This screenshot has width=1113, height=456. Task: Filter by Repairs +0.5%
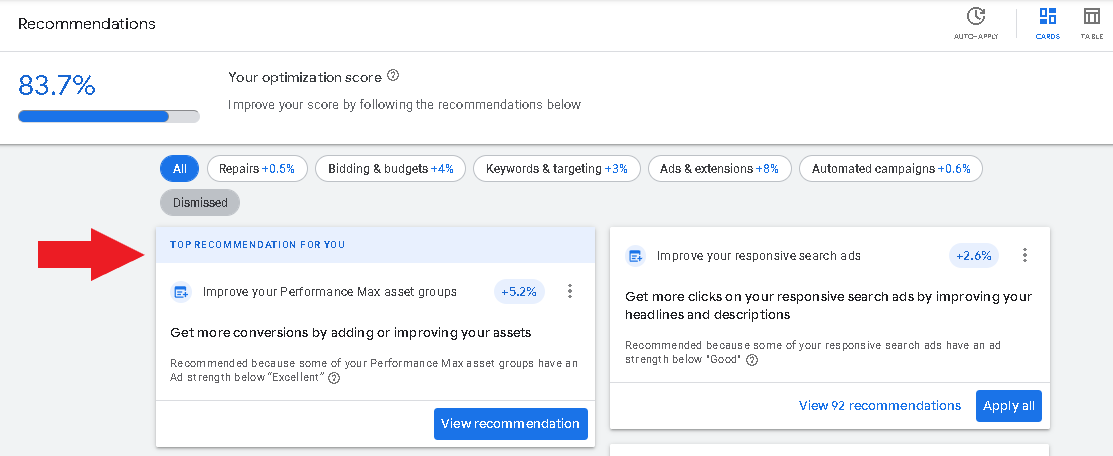pos(257,169)
